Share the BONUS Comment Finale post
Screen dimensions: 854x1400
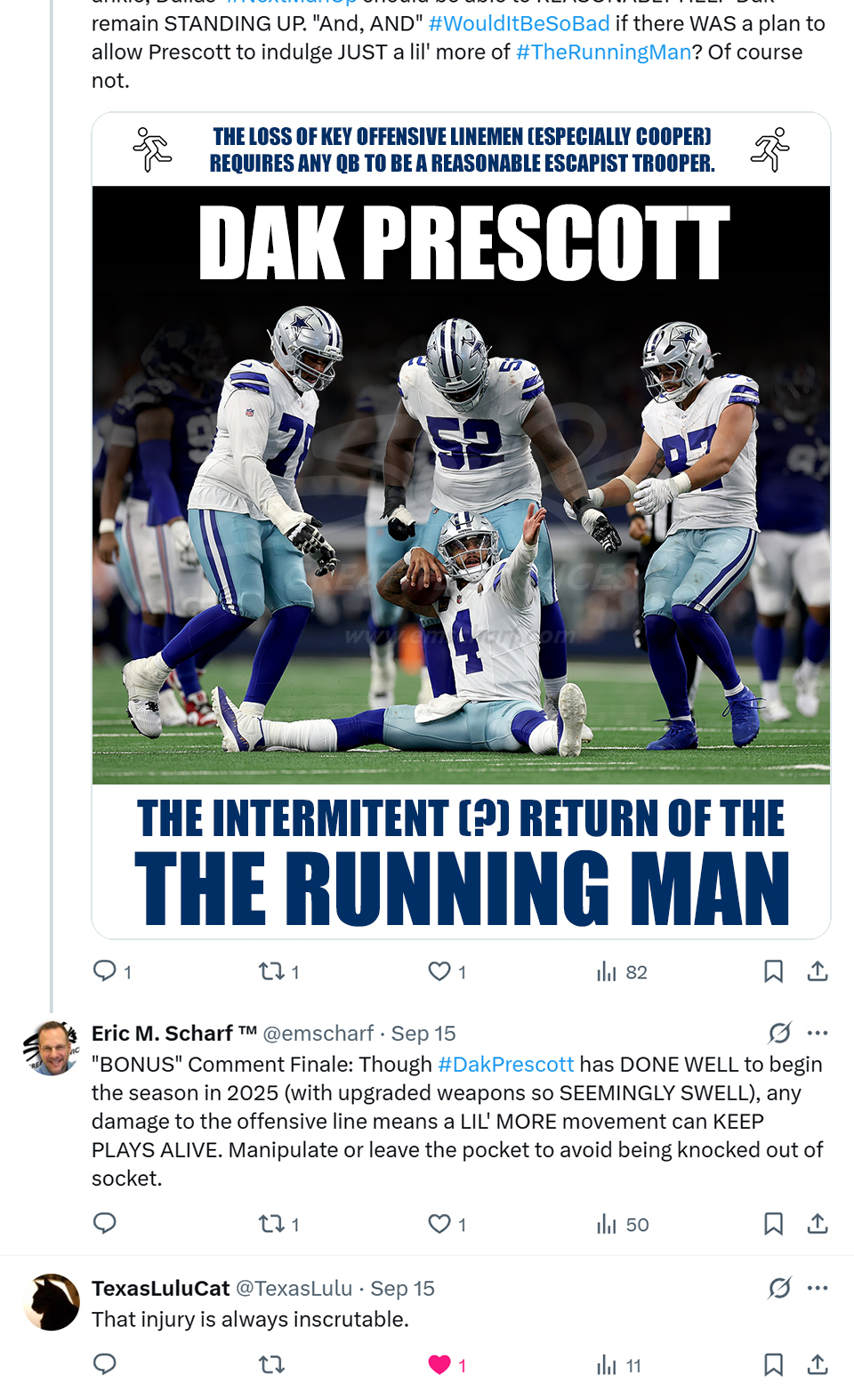coord(818,1224)
